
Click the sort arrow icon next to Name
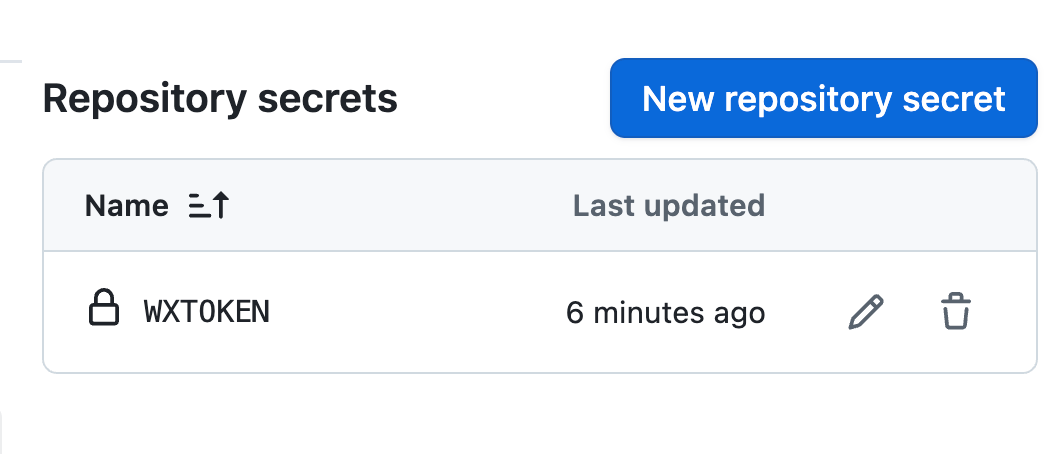(209, 206)
